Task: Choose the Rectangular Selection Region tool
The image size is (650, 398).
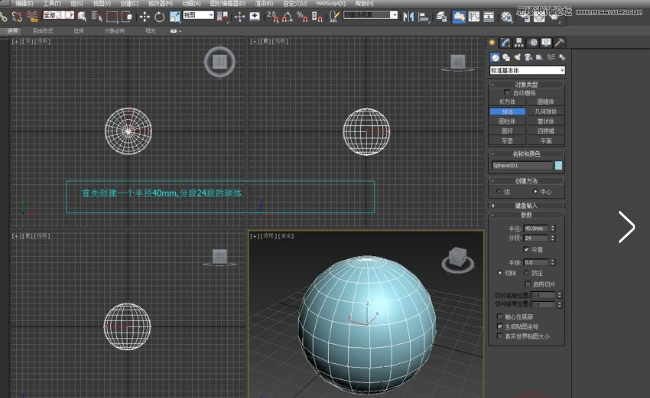Action: coord(112,17)
